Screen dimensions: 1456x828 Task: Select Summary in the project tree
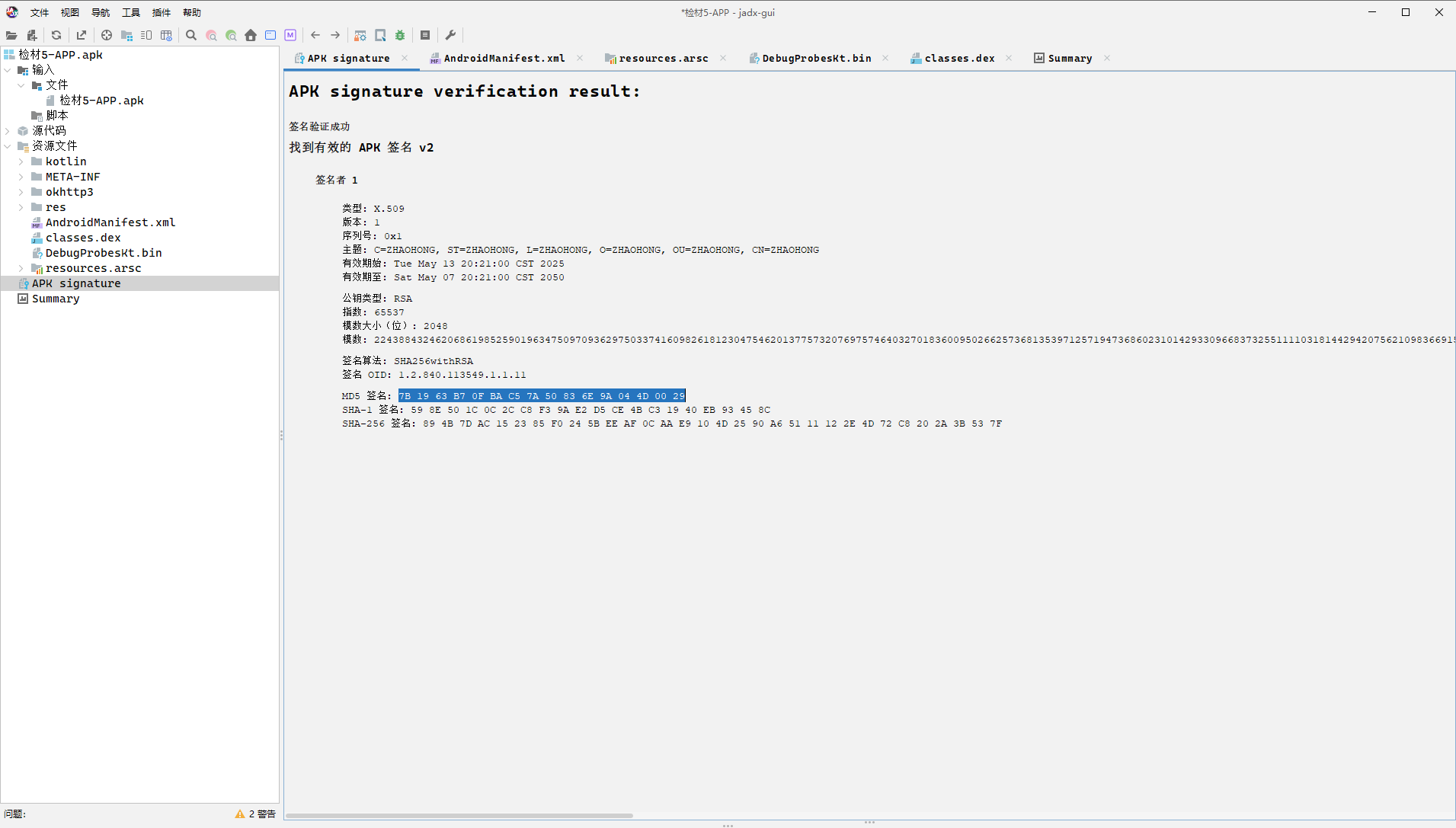(x=55, y=299)
